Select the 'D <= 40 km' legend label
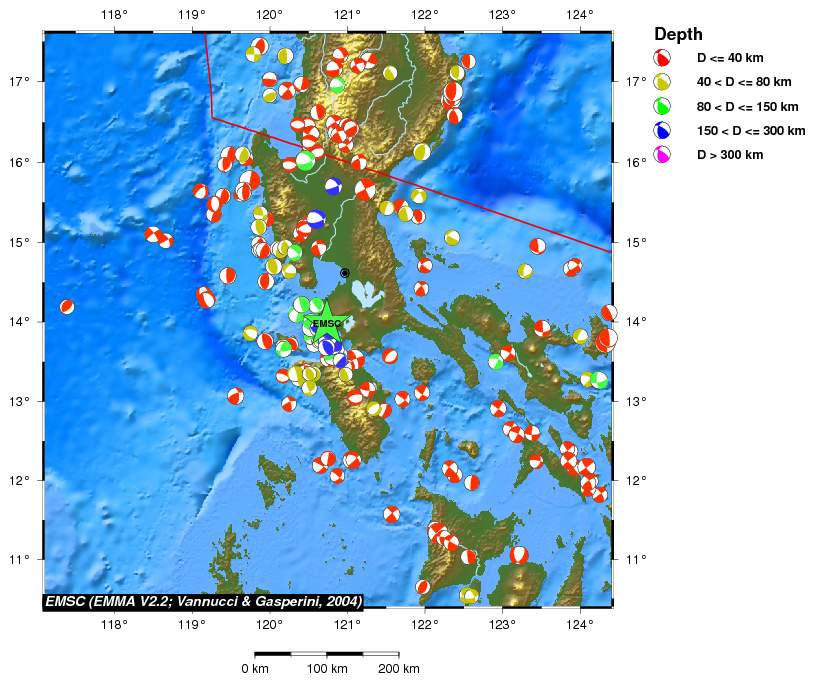The width and height of the screenshot is (815, 683). [731, 58]
